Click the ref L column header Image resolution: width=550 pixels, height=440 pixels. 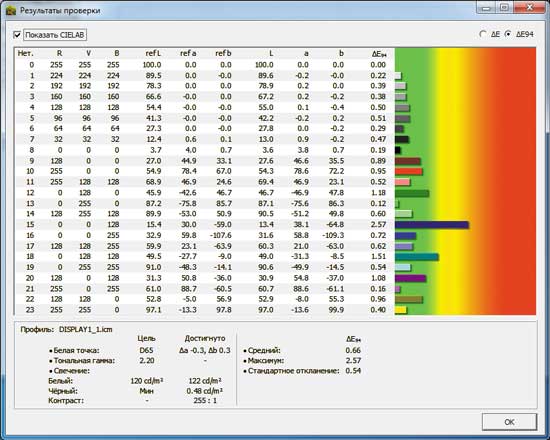[153, 53]
